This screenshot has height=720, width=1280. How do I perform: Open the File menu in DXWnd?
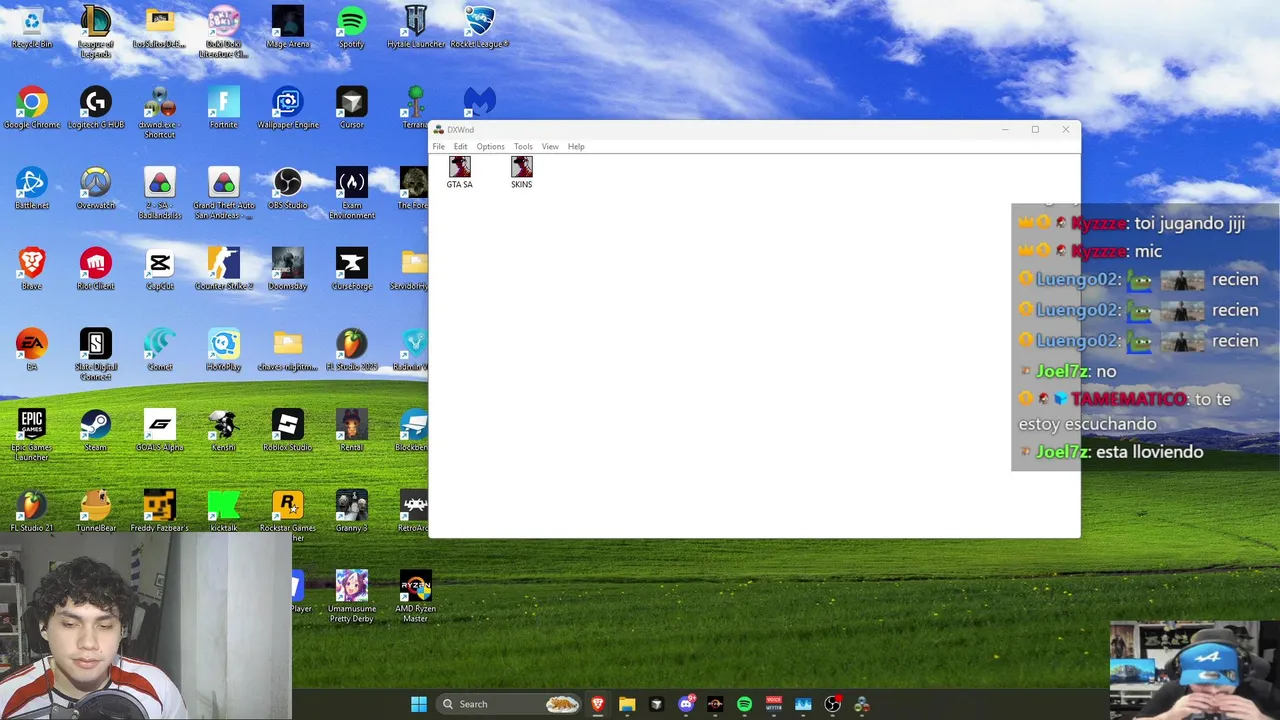(x=438, y=147)
